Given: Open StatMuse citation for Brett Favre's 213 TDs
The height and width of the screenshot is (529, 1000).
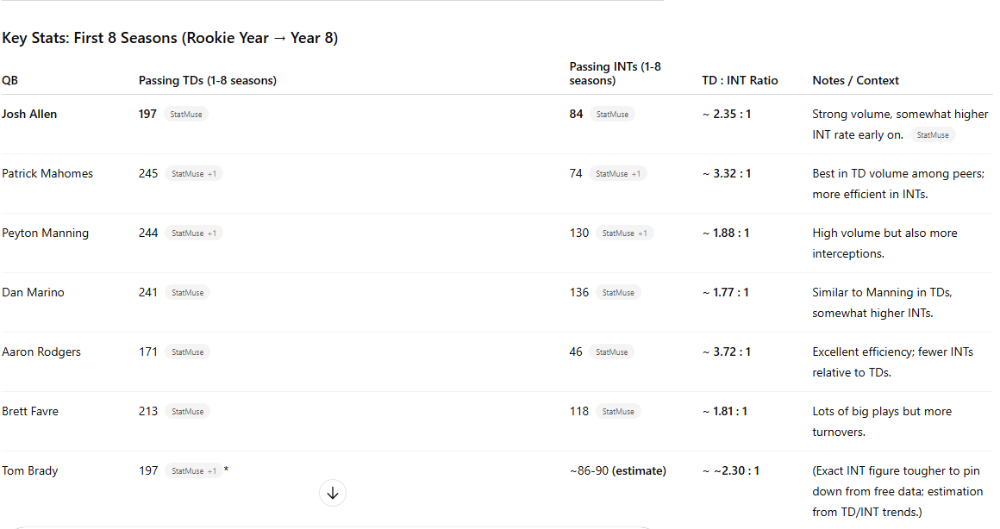Looking at the screenshot, I should tap(188, 412).
